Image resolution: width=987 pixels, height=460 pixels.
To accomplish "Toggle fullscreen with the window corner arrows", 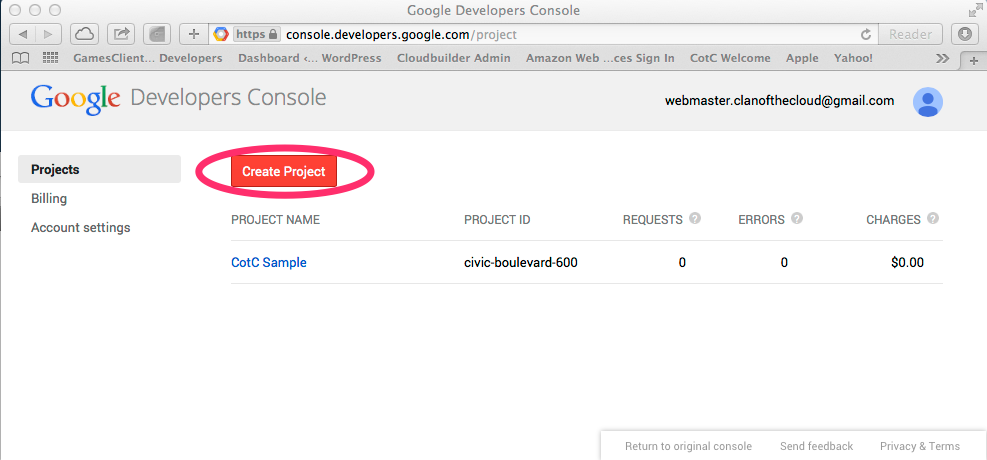I will tap(975, 10).
